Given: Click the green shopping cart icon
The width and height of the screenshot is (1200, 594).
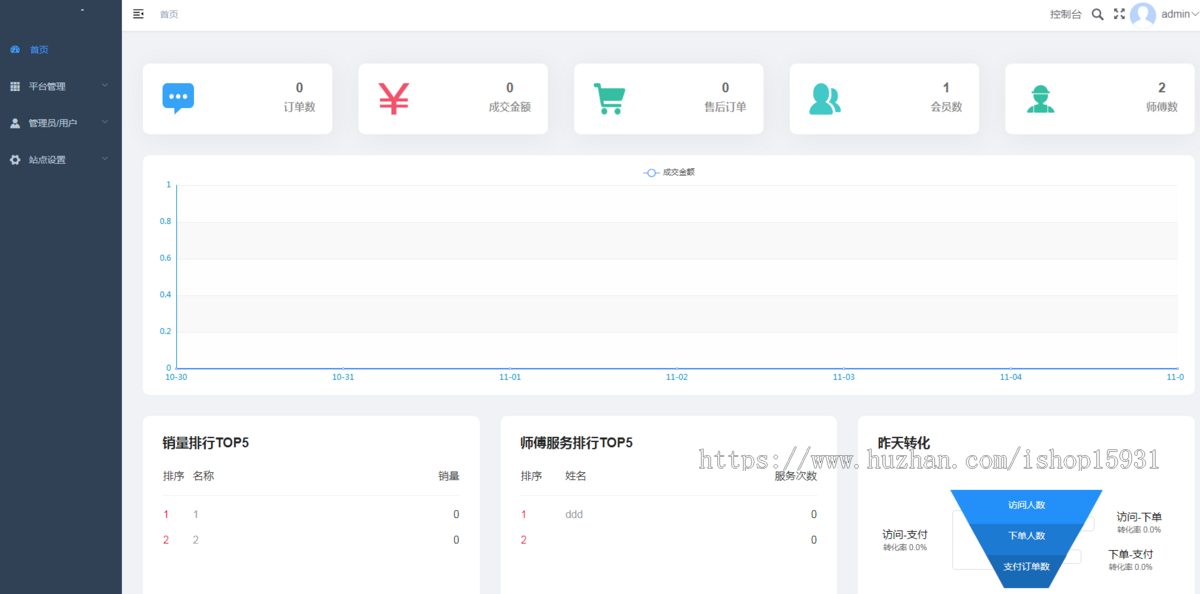Looking at the screenshot, I should click(609, 98).
